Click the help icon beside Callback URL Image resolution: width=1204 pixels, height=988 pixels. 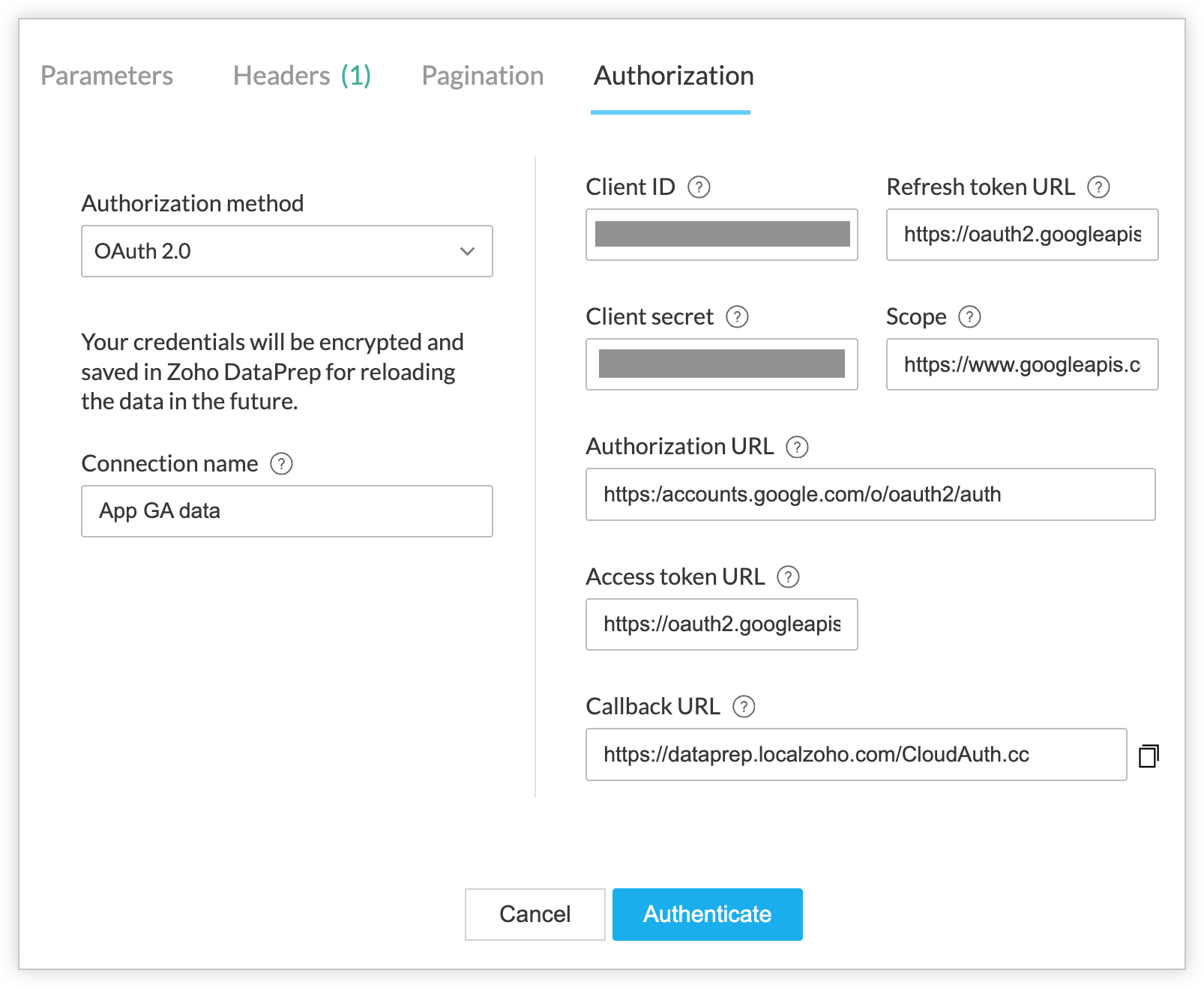click(x=744, y=707)
